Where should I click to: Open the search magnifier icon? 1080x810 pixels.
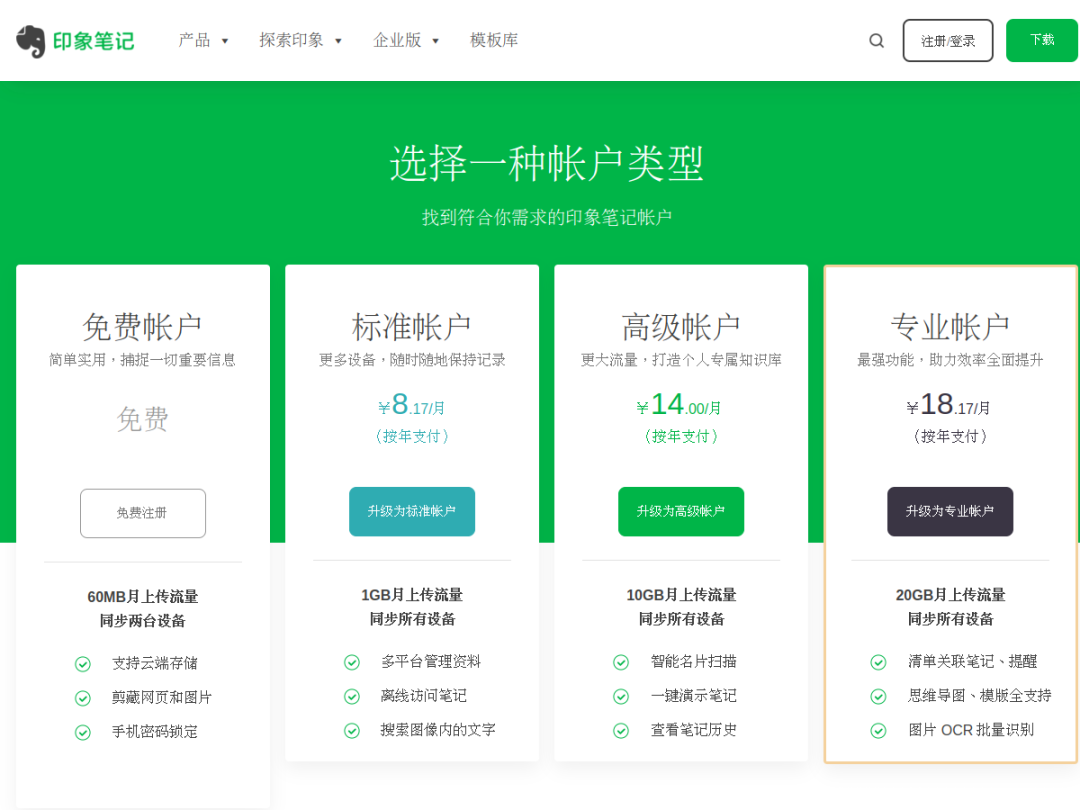876,41
